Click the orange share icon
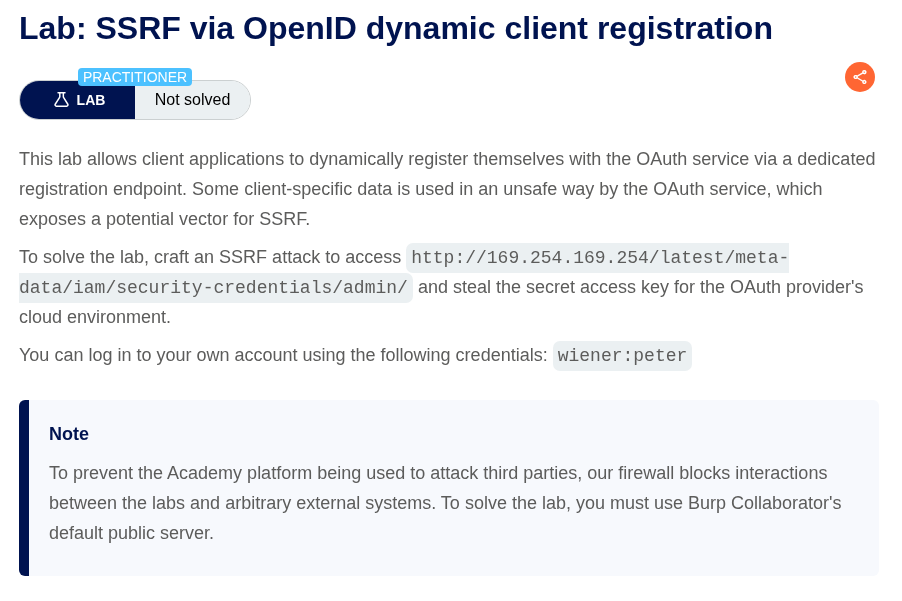Screen dimensions: 902x601 859,77
